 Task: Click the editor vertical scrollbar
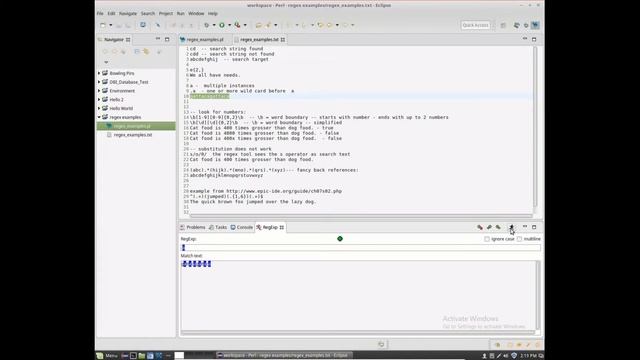coord(535,128)
